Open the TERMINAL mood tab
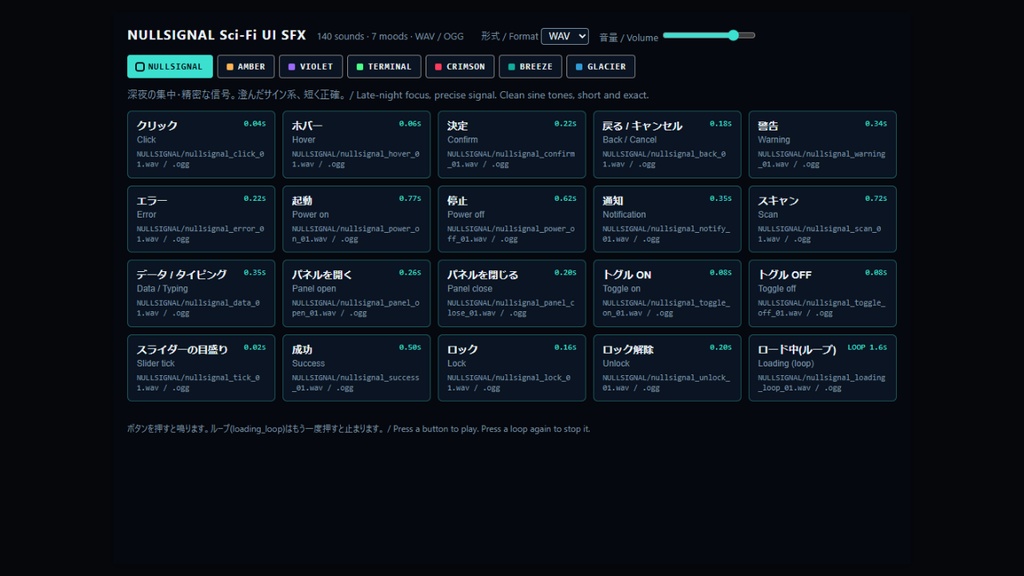The width and height of the screenshot is (1024, 576). [384, 67]
